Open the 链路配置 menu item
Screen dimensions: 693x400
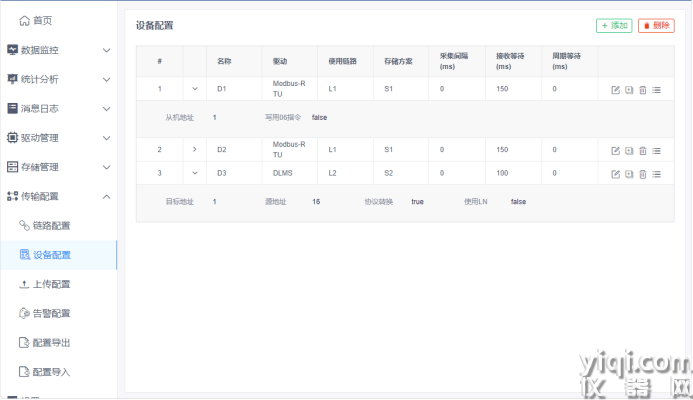click(59, 225)
